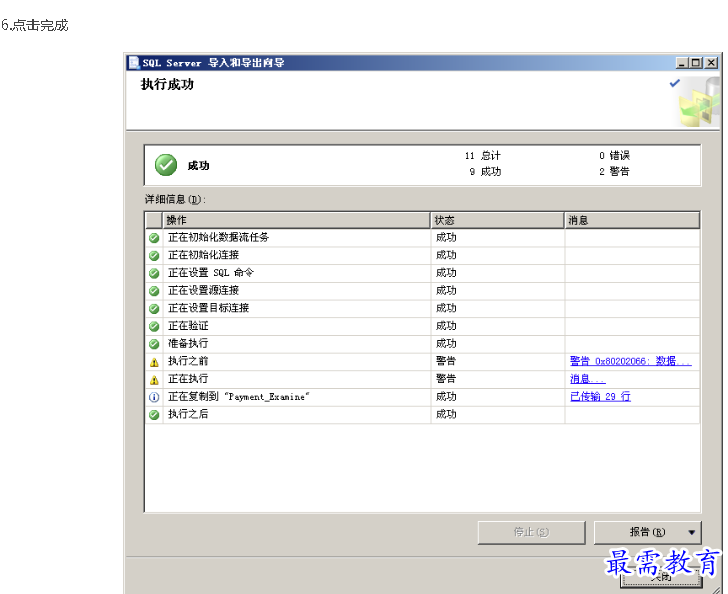Click the 报告(R) button
Image resolution: width=728 pixels, height=594 pixels.
tap(647, 532)
